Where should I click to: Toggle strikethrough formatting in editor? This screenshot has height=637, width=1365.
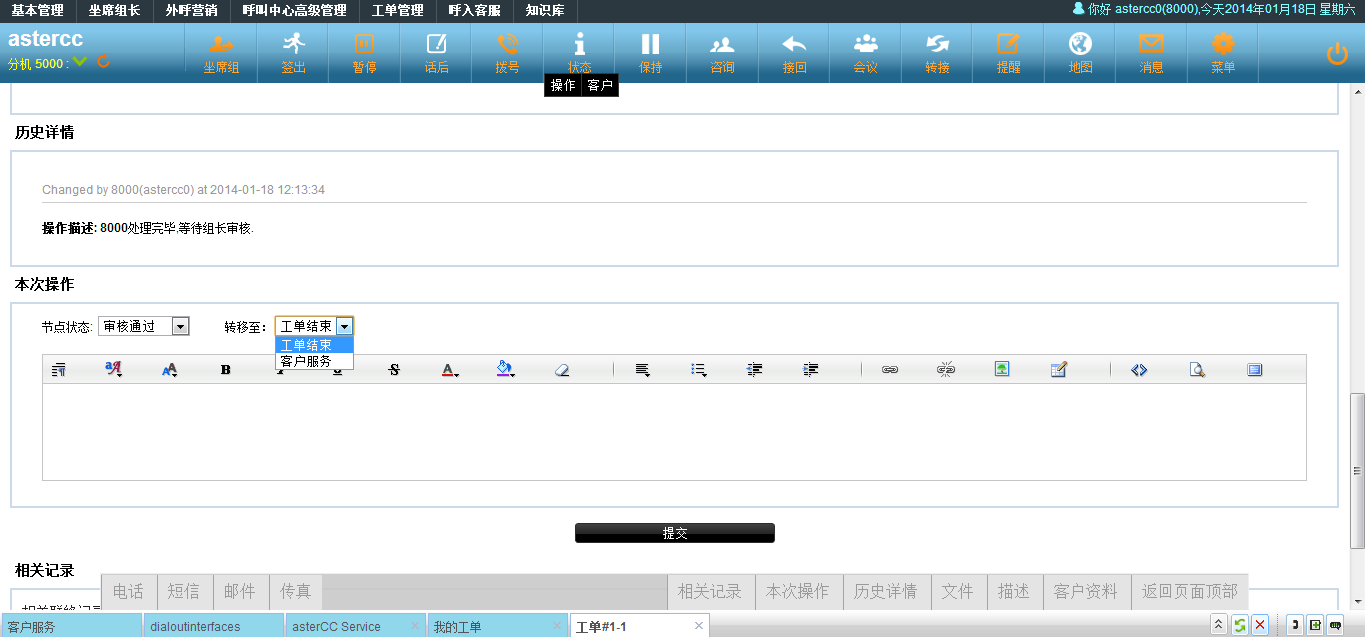[394, 370]
